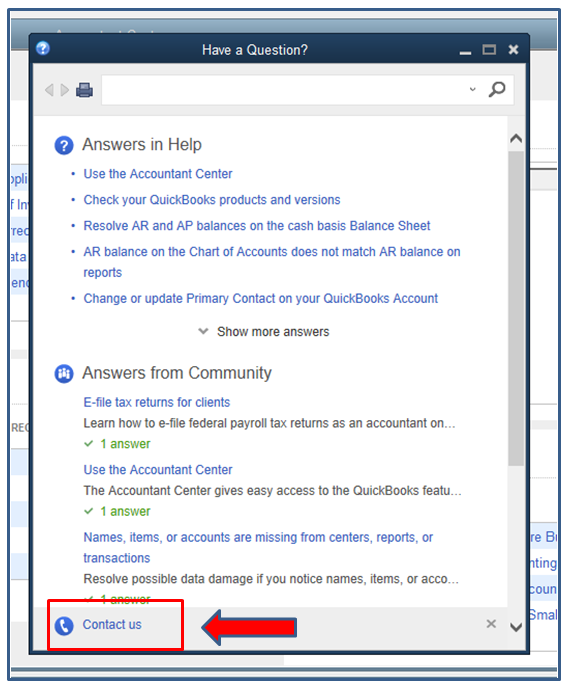Open E-file tax returns for clients
The height and width of the screenshot is (693, 573).
pos(157,402)
